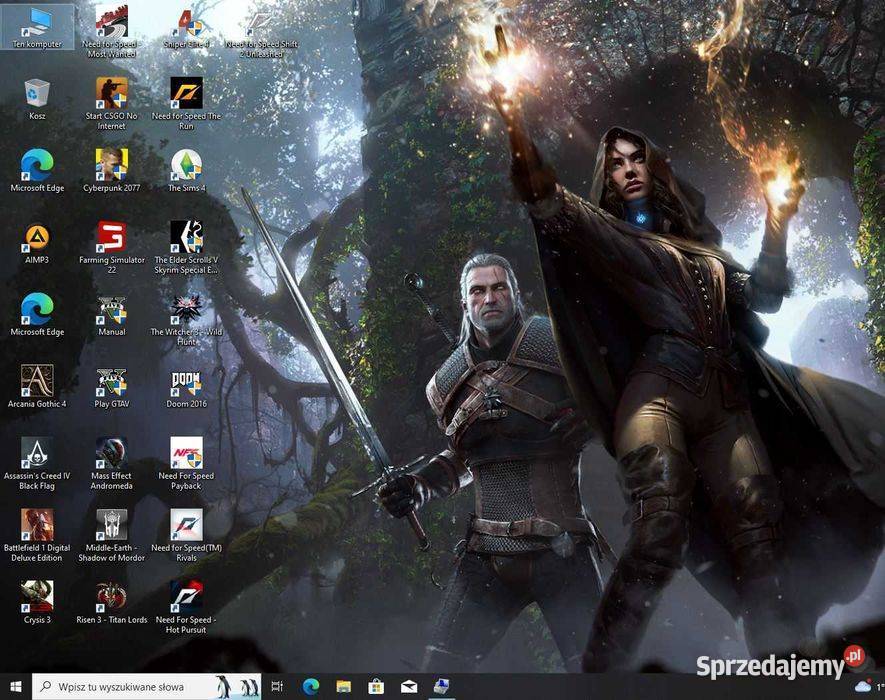Click The Sims 4 shortcut
885x700 pixels.
(186, 165)
